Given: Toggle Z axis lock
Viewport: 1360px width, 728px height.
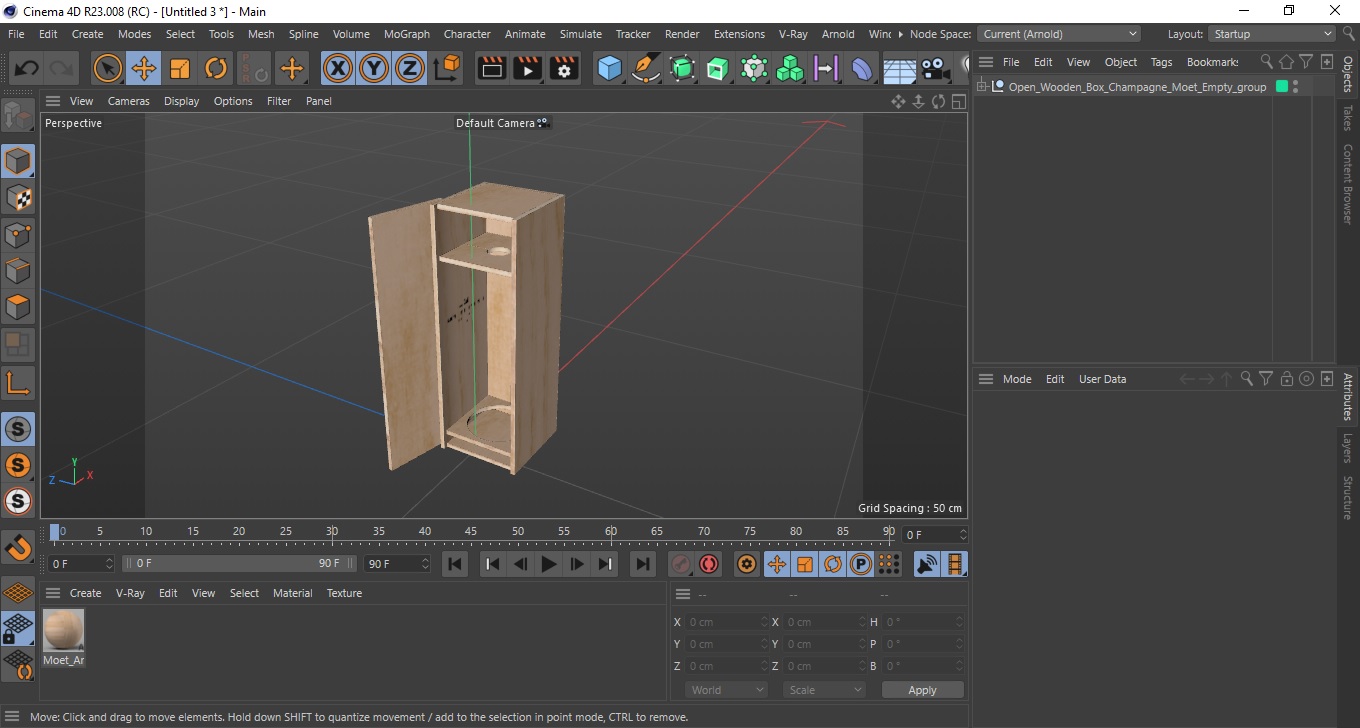Looking at the screenshot, I should tap(410, 69).
